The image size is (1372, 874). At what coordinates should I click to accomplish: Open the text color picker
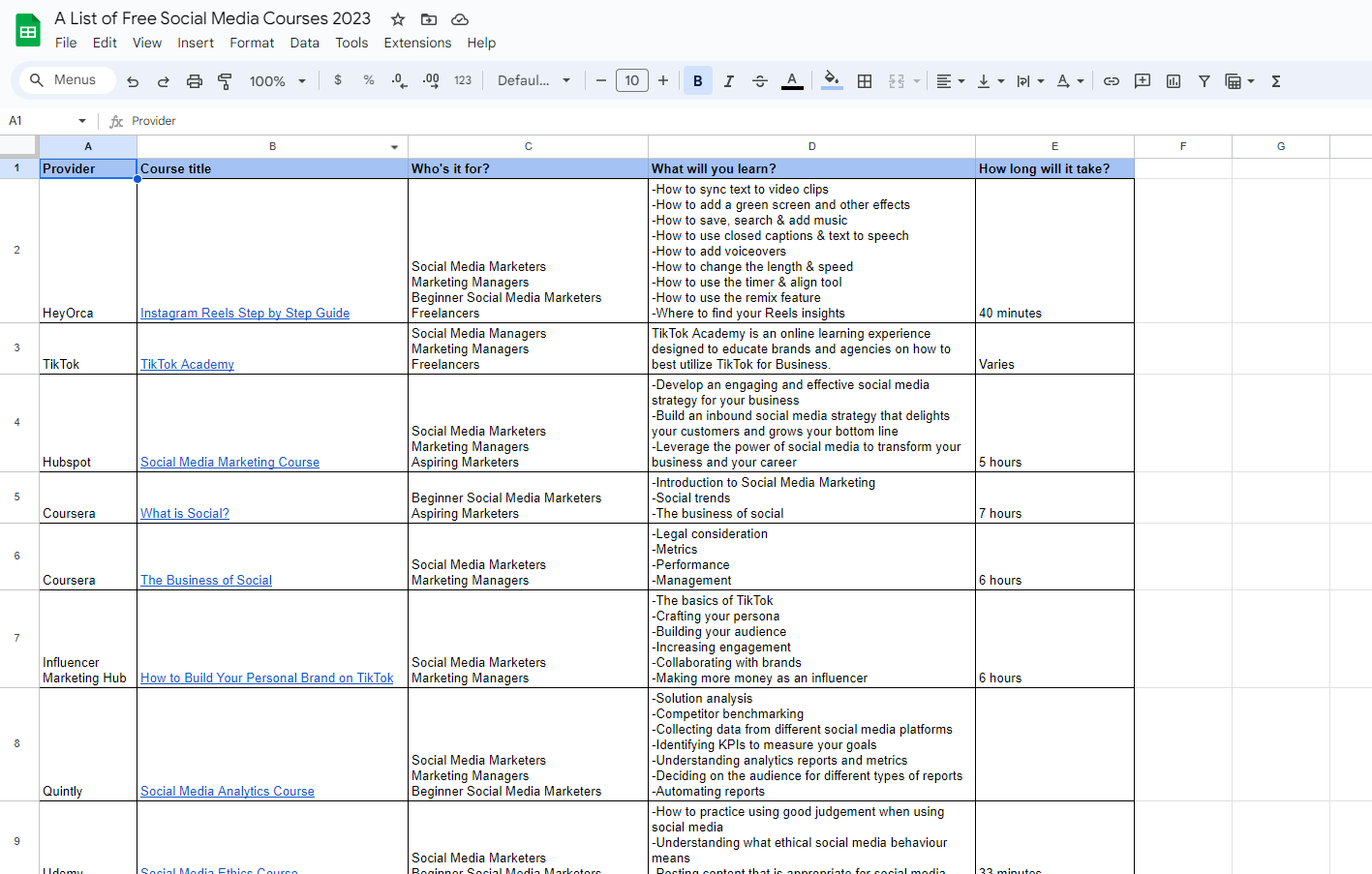pyautogui.click(x=792, y=81)
